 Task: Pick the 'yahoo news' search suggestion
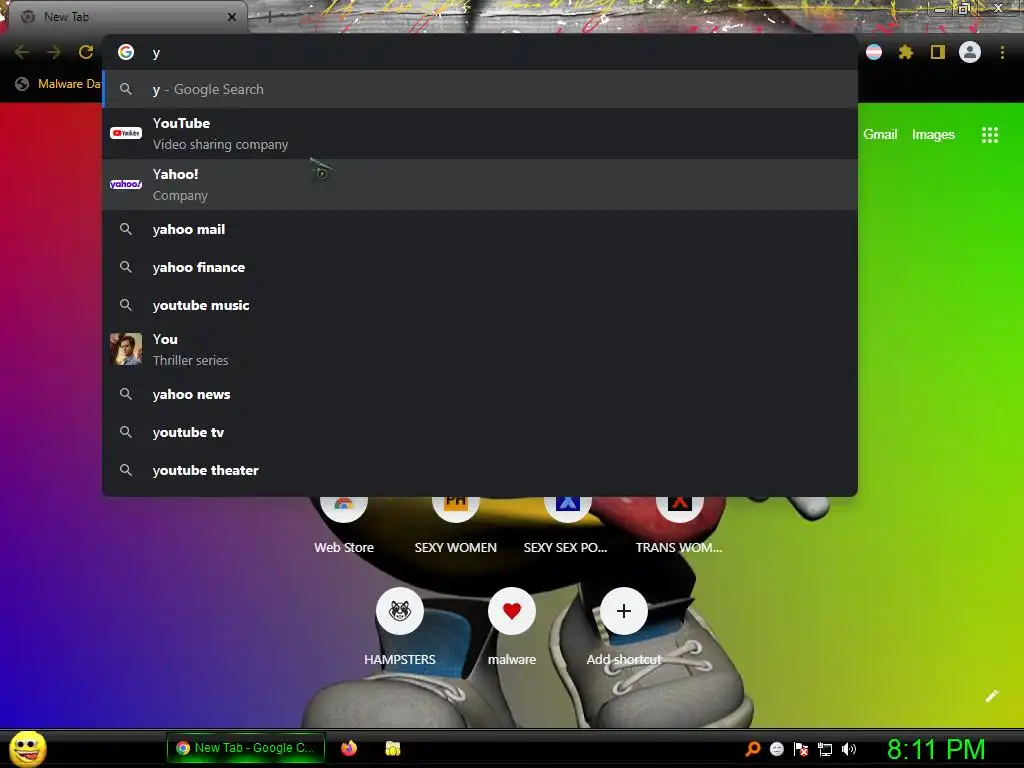tap(479, 394)
